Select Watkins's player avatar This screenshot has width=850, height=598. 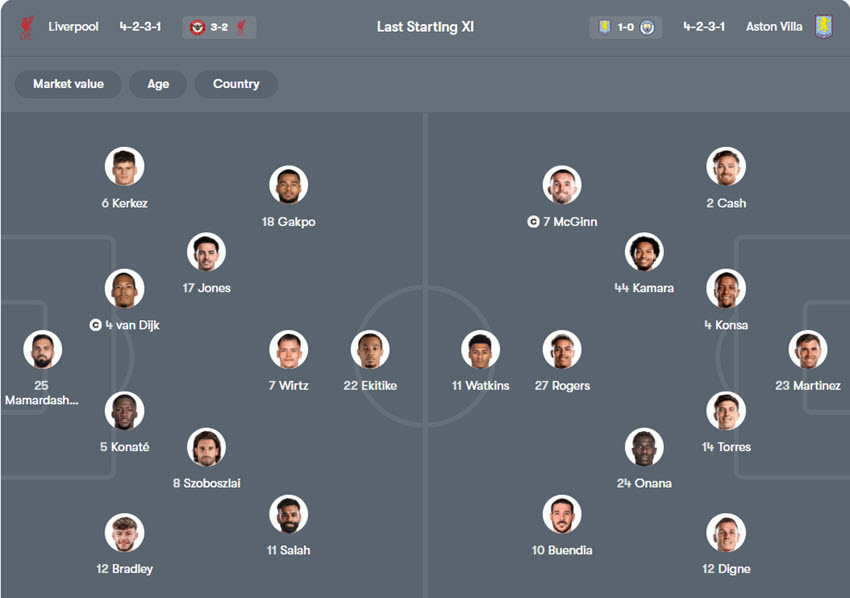click(480, 350)
